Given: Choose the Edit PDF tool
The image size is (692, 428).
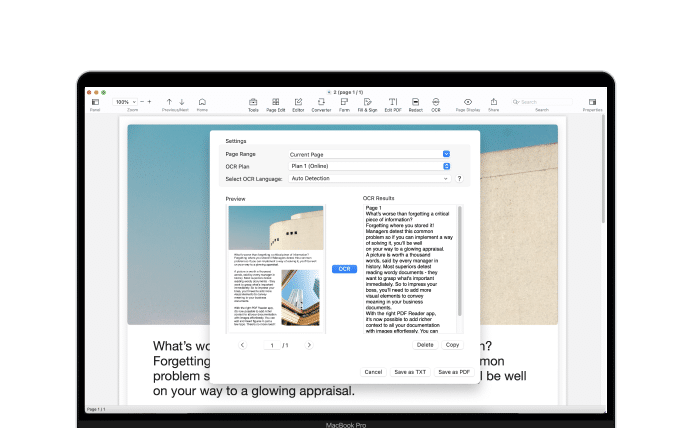Looking at the screenshot, I should click(x=392, y=103).
